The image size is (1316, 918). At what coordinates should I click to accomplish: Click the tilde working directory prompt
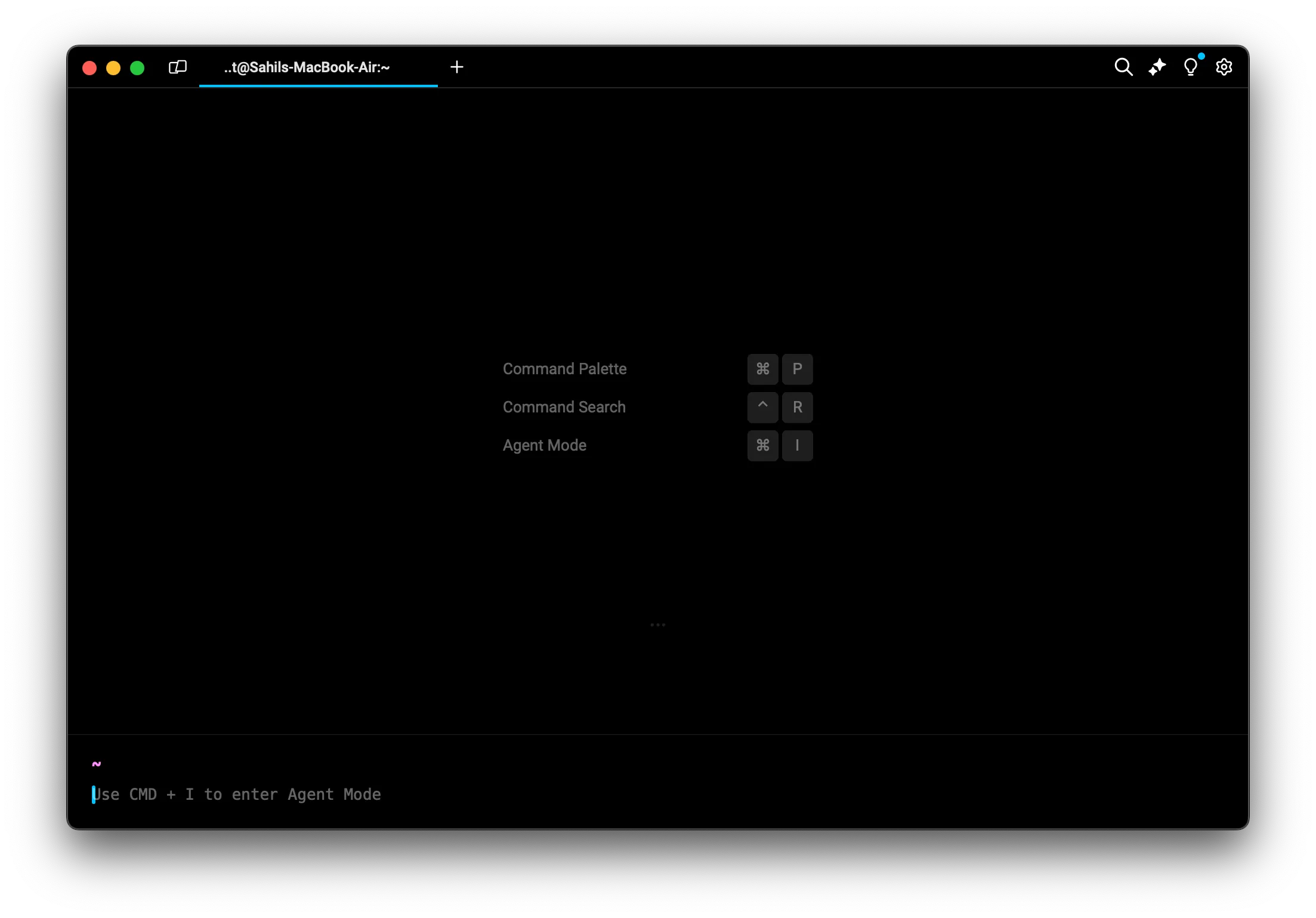pyautogui.click(x=97, y=764)
